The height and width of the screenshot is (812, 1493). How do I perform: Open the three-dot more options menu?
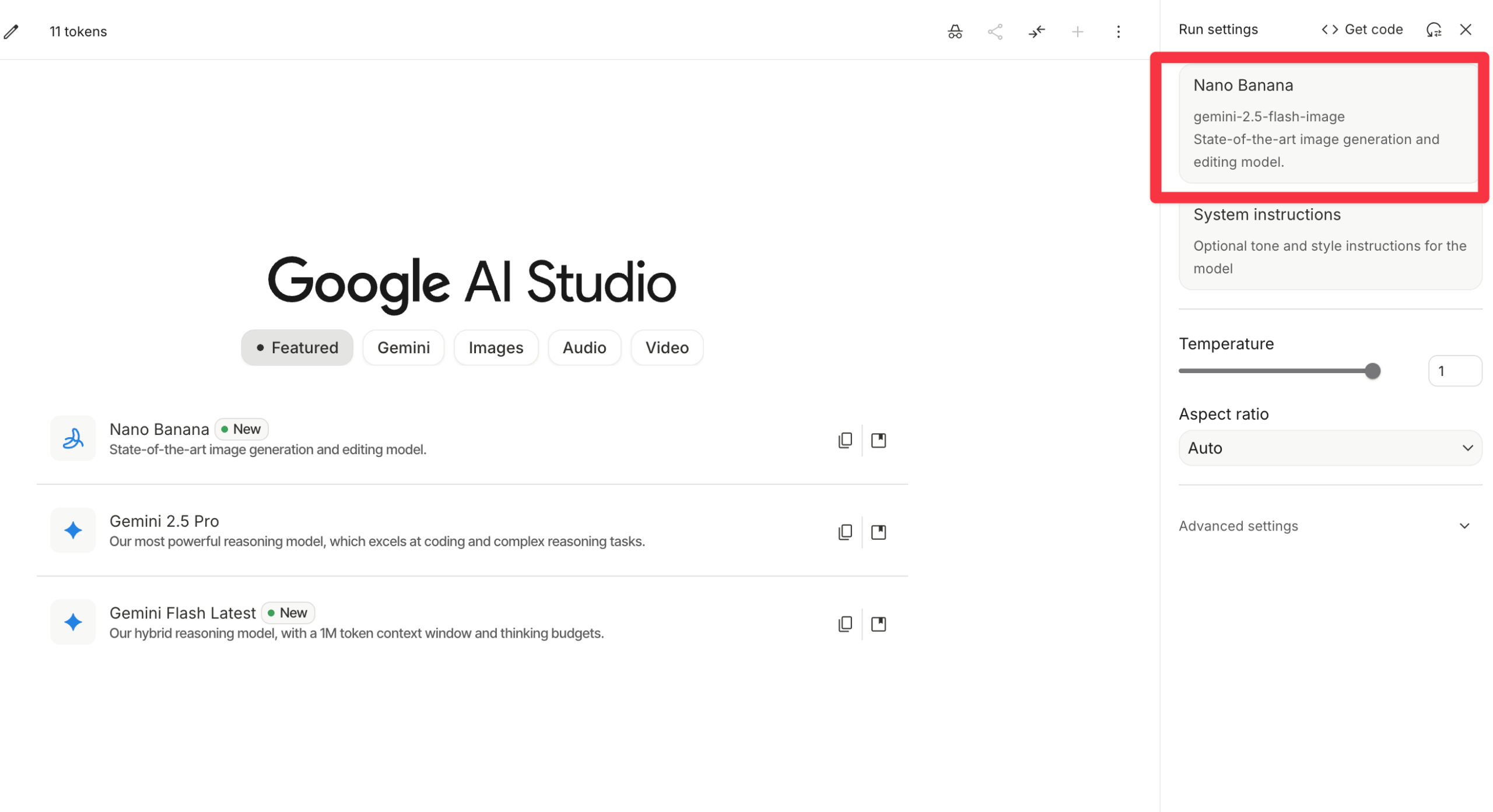click(x=1118, y=31)
